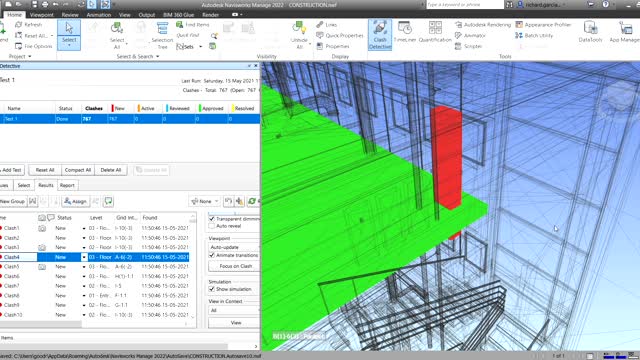Open the Properties panel
The height and width of the screenshot is (360, 640).
coord(333,46)
